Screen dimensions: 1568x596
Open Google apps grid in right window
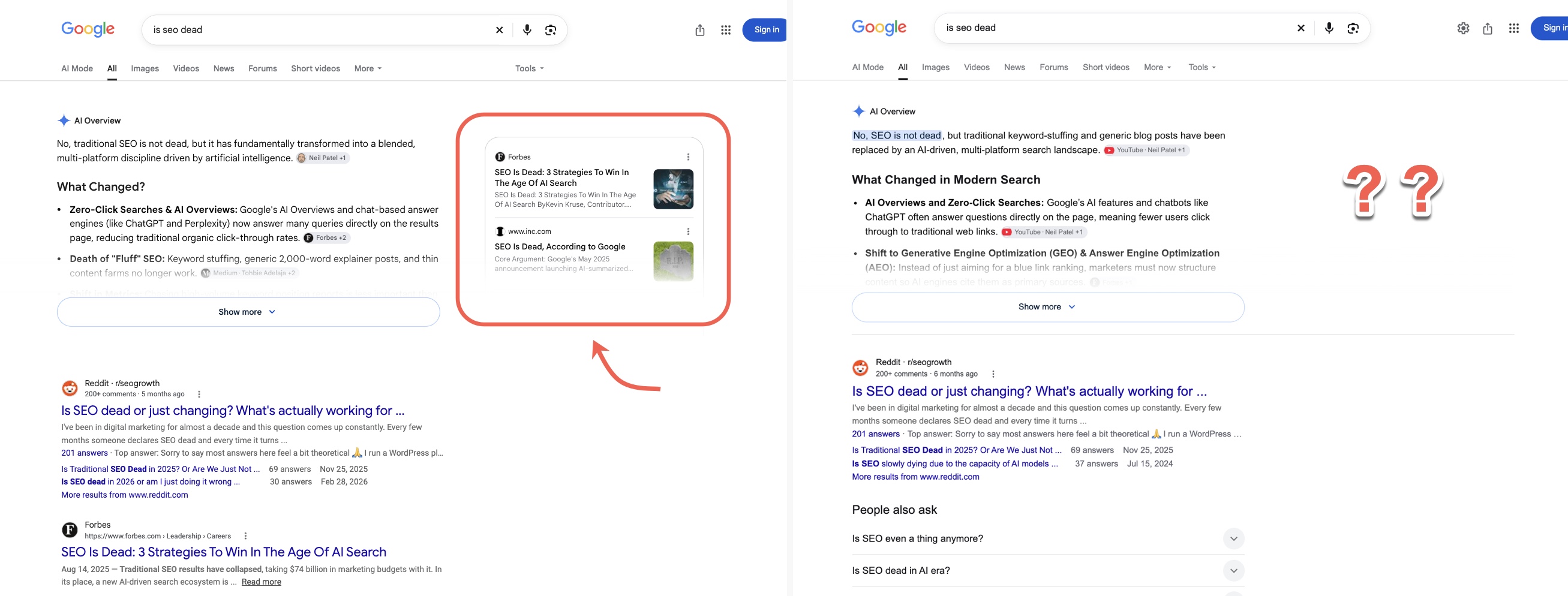[x=1514, y=28]
